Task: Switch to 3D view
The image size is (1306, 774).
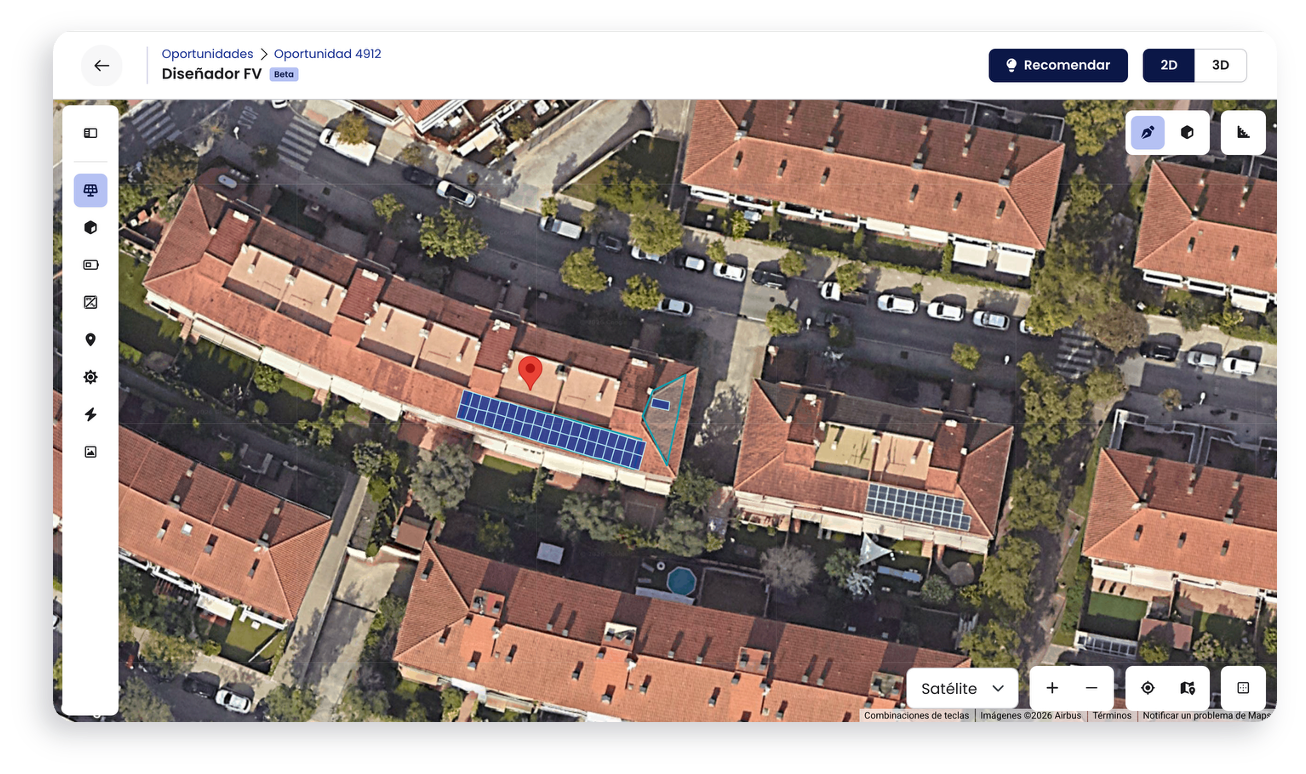Action: click(1221, 65)
